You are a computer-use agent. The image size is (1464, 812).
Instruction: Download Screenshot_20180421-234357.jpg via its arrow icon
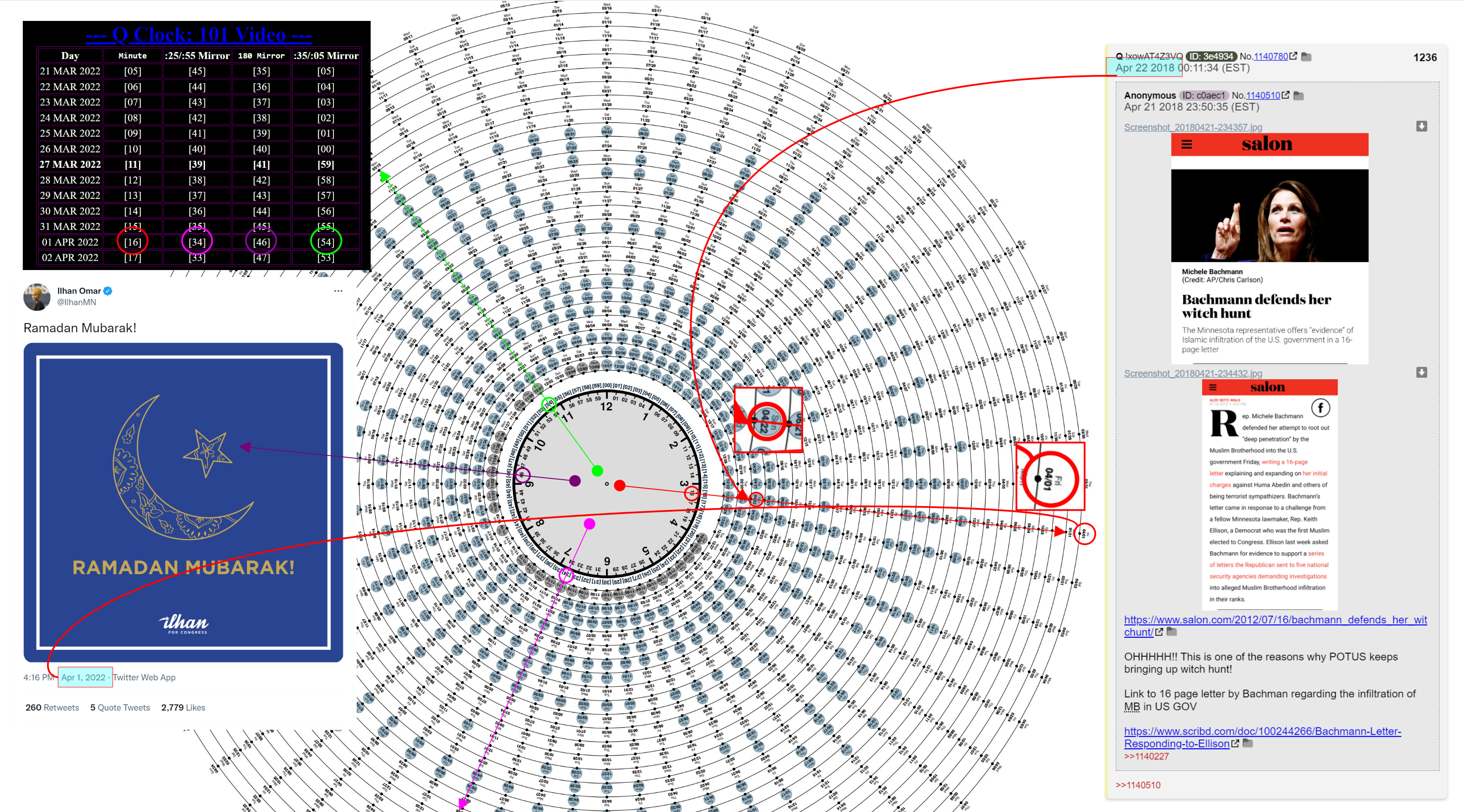coord(1421,126)
